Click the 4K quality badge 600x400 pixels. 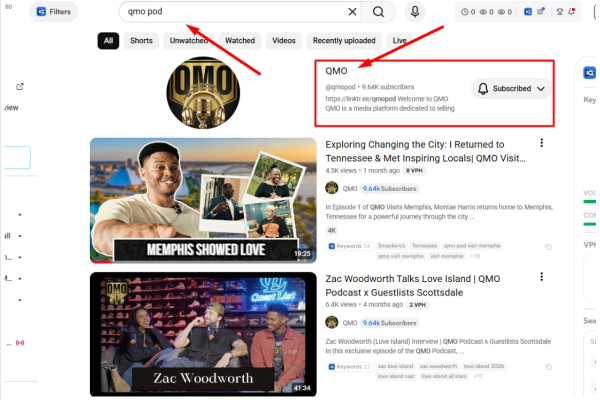[x=331, y=230]
